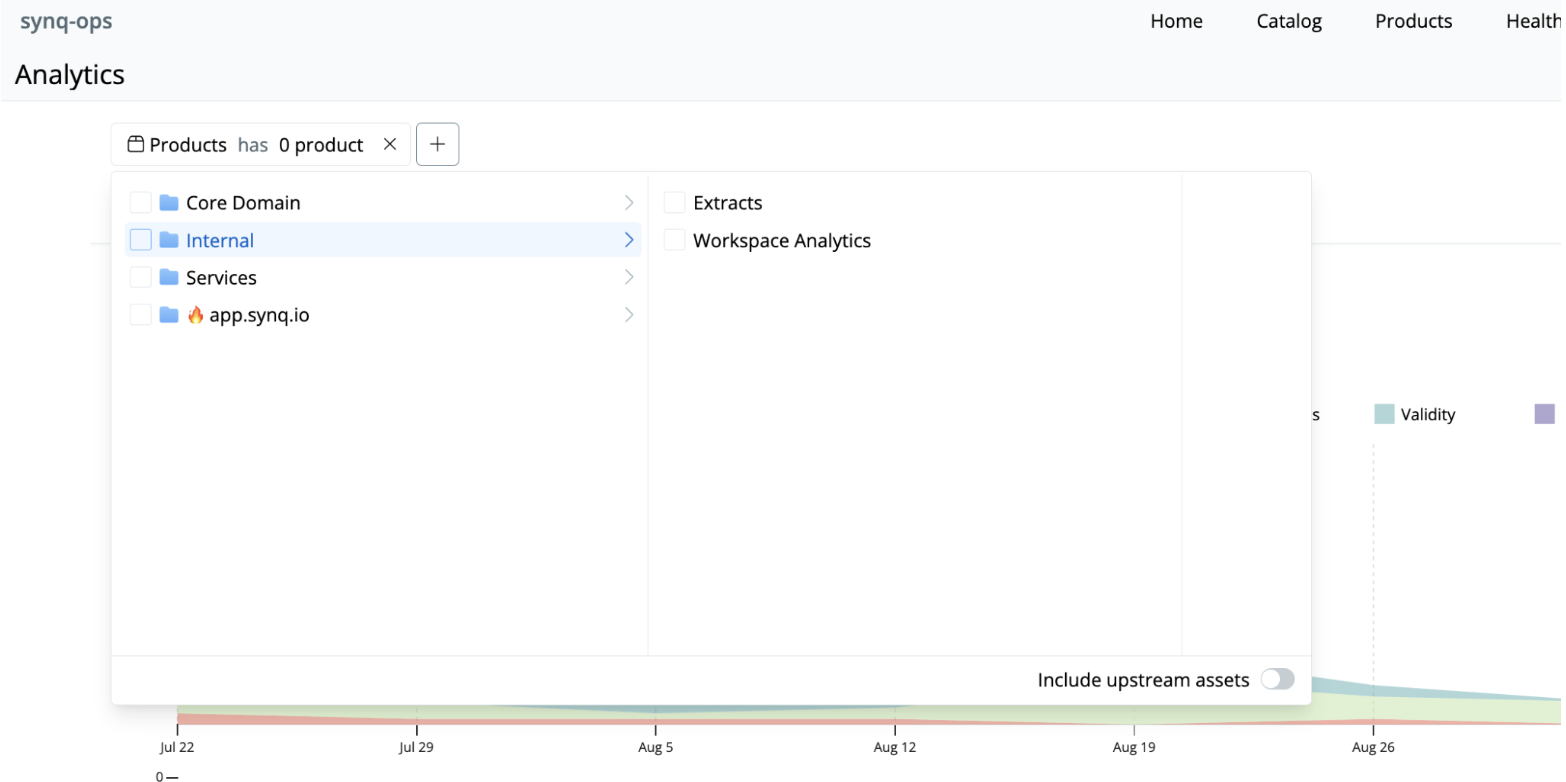Click the Validity legend color swatch
Screen dimensions: 1566x782
pos(1384,414)
